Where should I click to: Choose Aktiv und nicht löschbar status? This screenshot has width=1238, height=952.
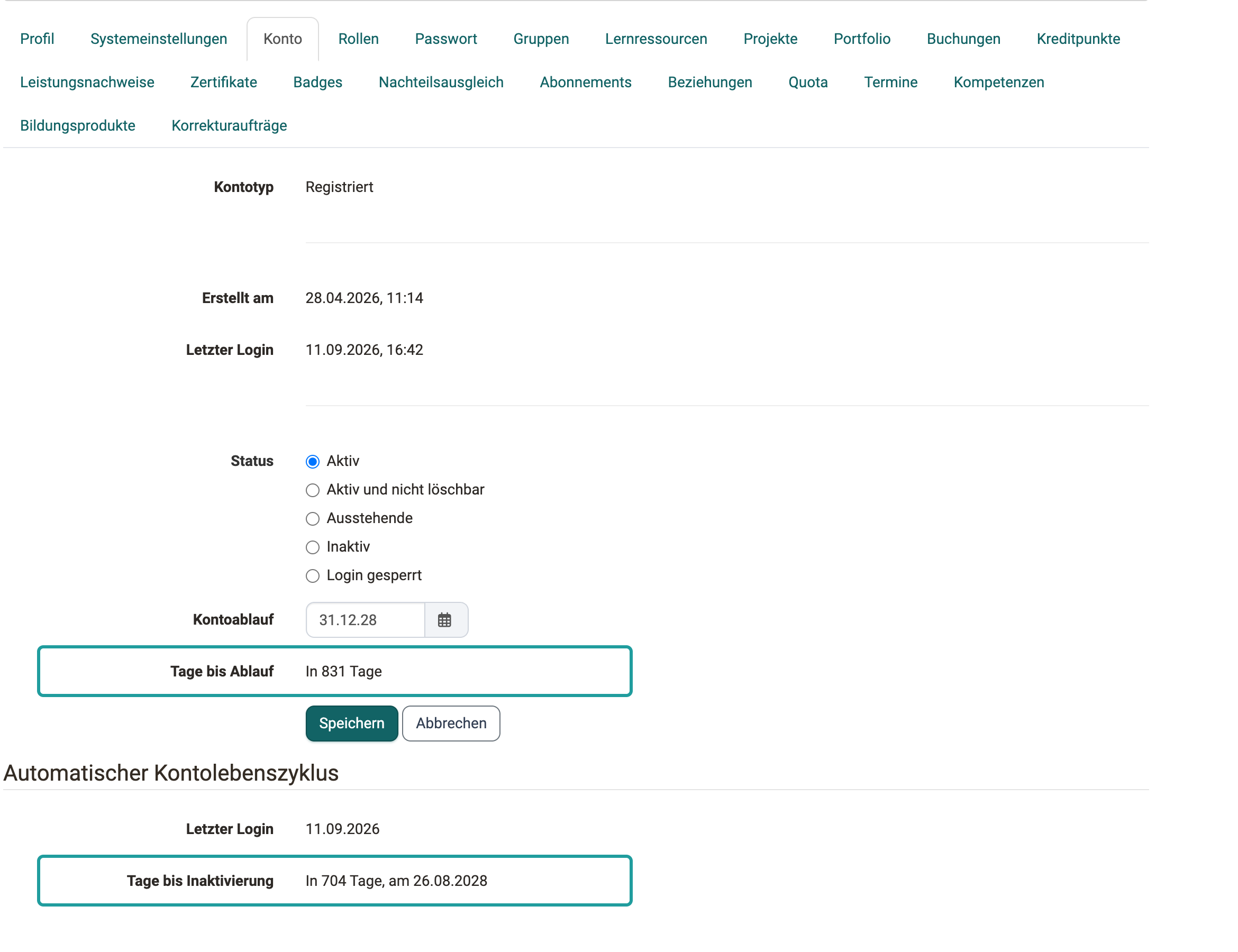(312, 490)
